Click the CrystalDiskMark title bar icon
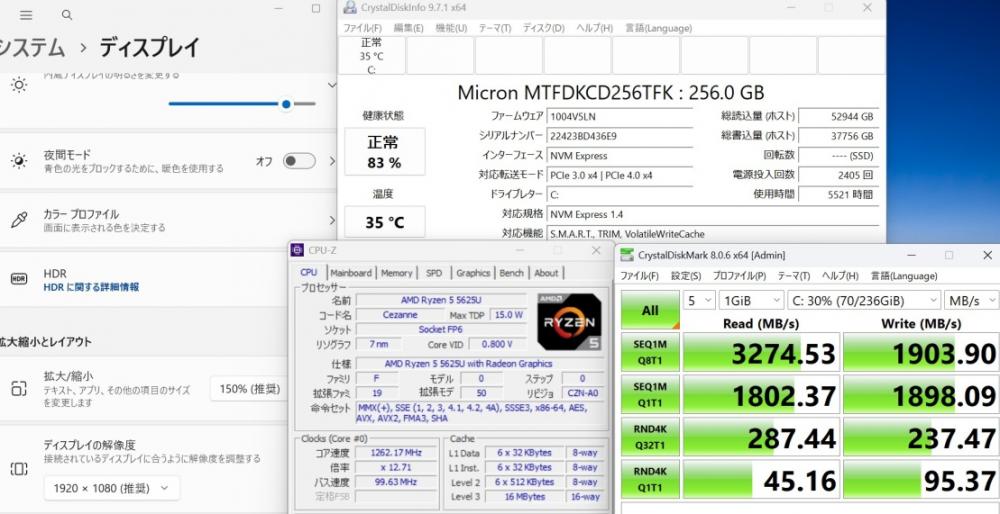This screenshot has height=514, width=1000. 628,255
